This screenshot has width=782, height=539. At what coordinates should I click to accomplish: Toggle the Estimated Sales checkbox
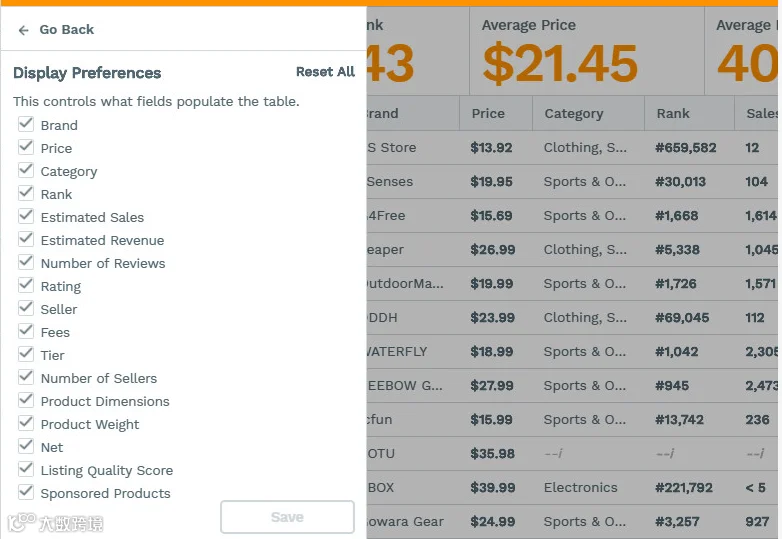coord(26,215)
